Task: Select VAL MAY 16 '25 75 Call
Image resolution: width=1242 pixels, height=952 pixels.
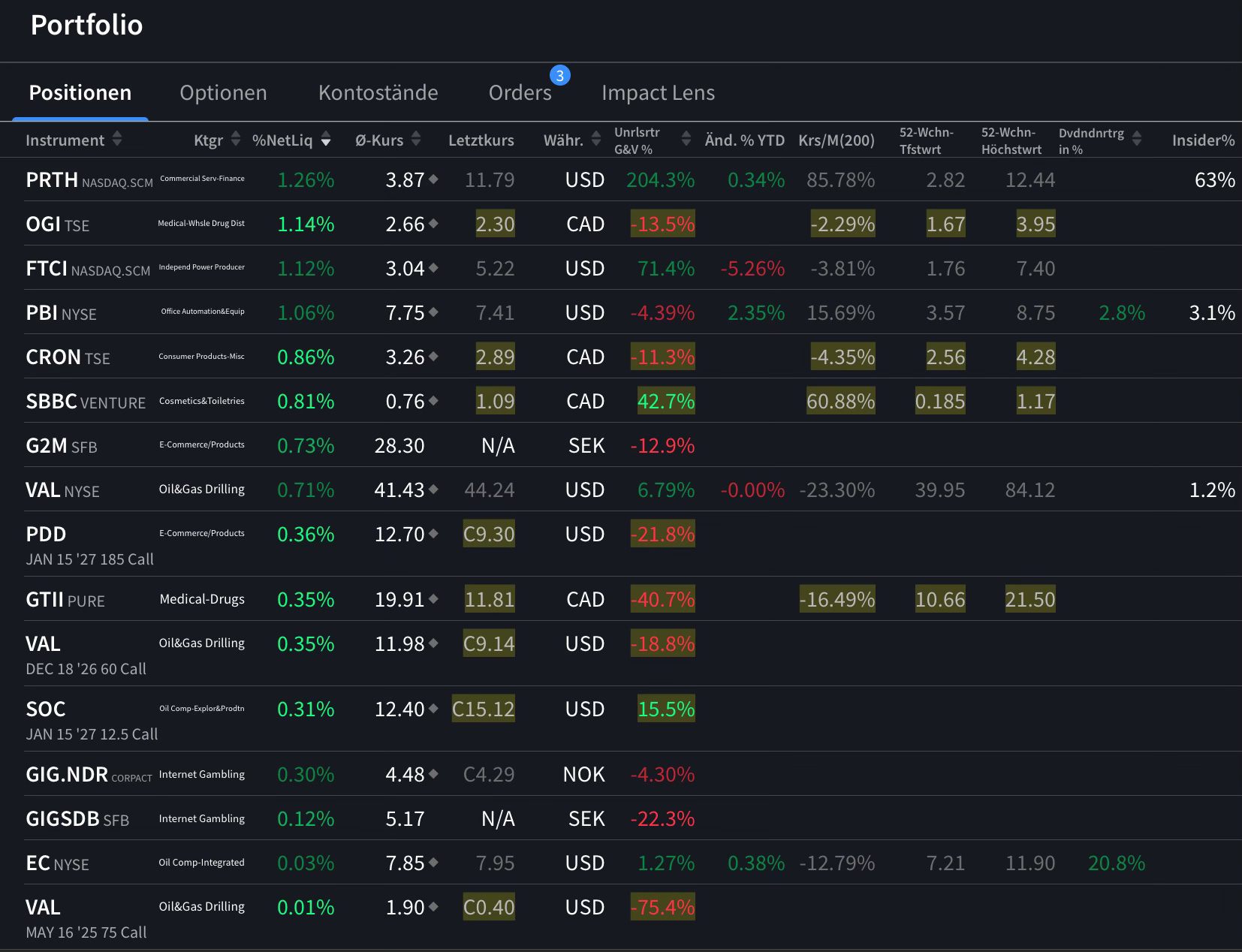Action: tap(86, 919)
